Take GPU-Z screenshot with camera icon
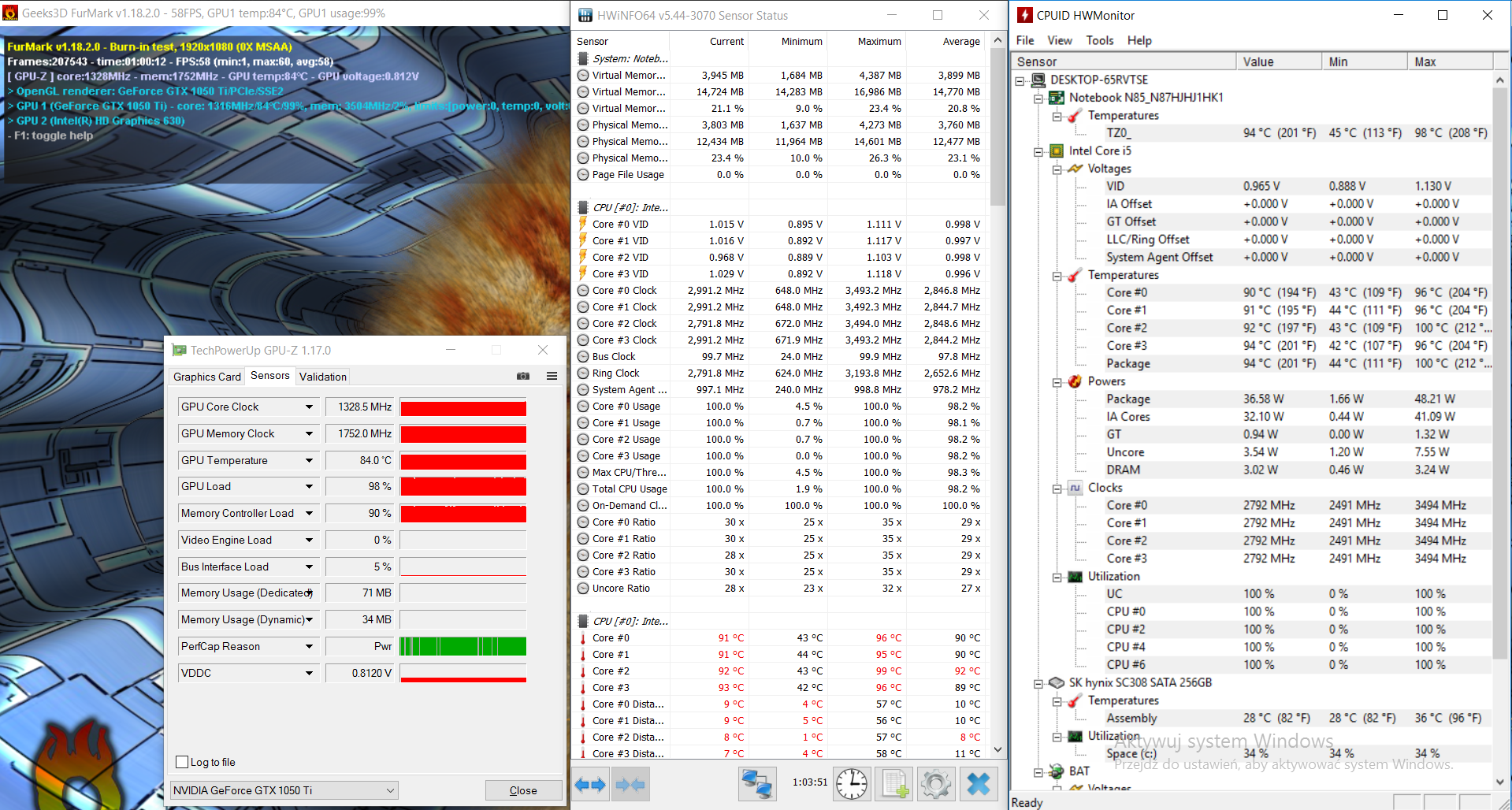This screenshot has height=810, width=1512. [x=523, y=376]
